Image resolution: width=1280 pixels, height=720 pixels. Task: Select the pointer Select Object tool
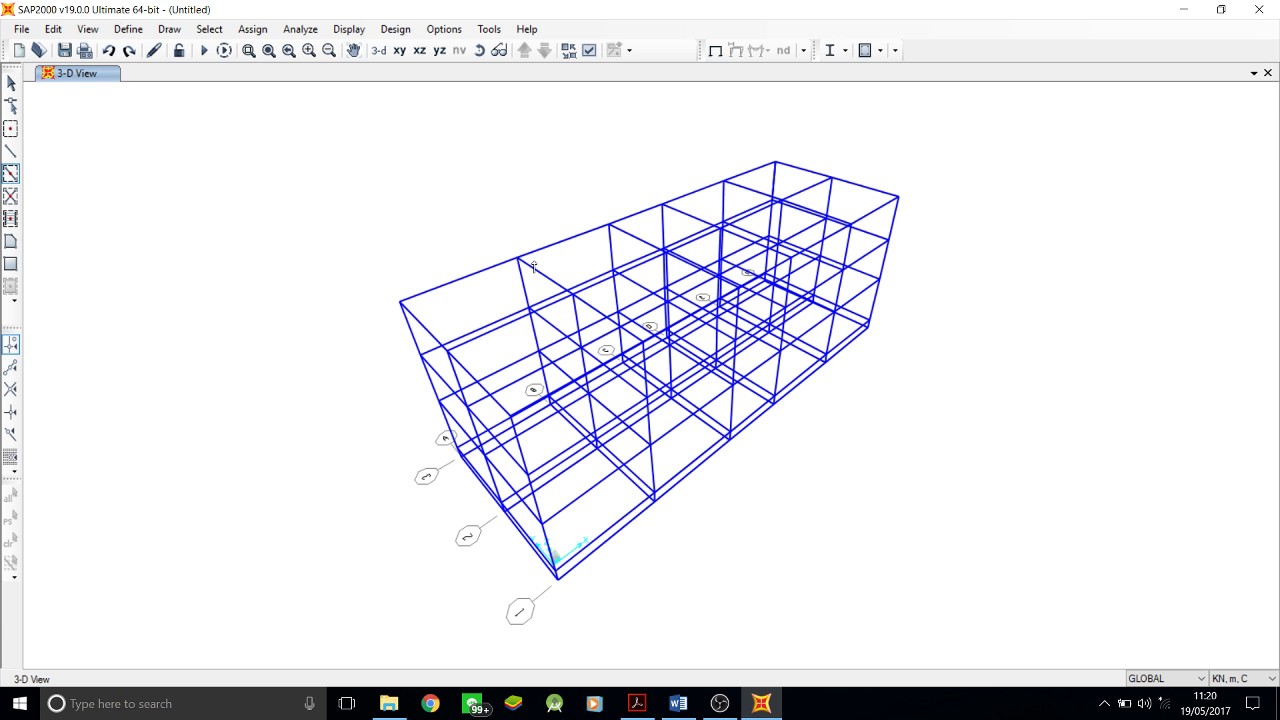[11, 83]
